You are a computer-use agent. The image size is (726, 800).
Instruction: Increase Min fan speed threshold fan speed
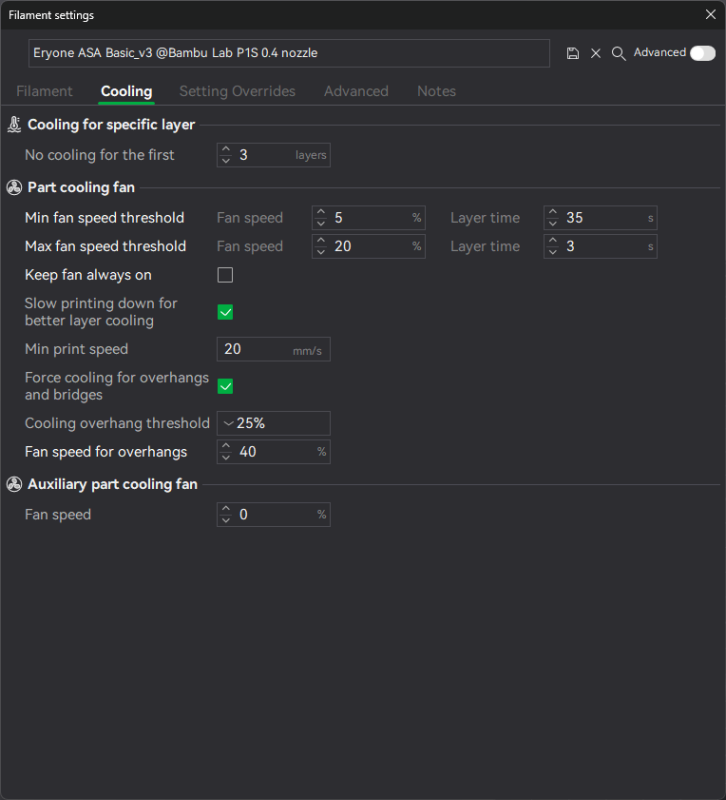click(x=320, y=212)
